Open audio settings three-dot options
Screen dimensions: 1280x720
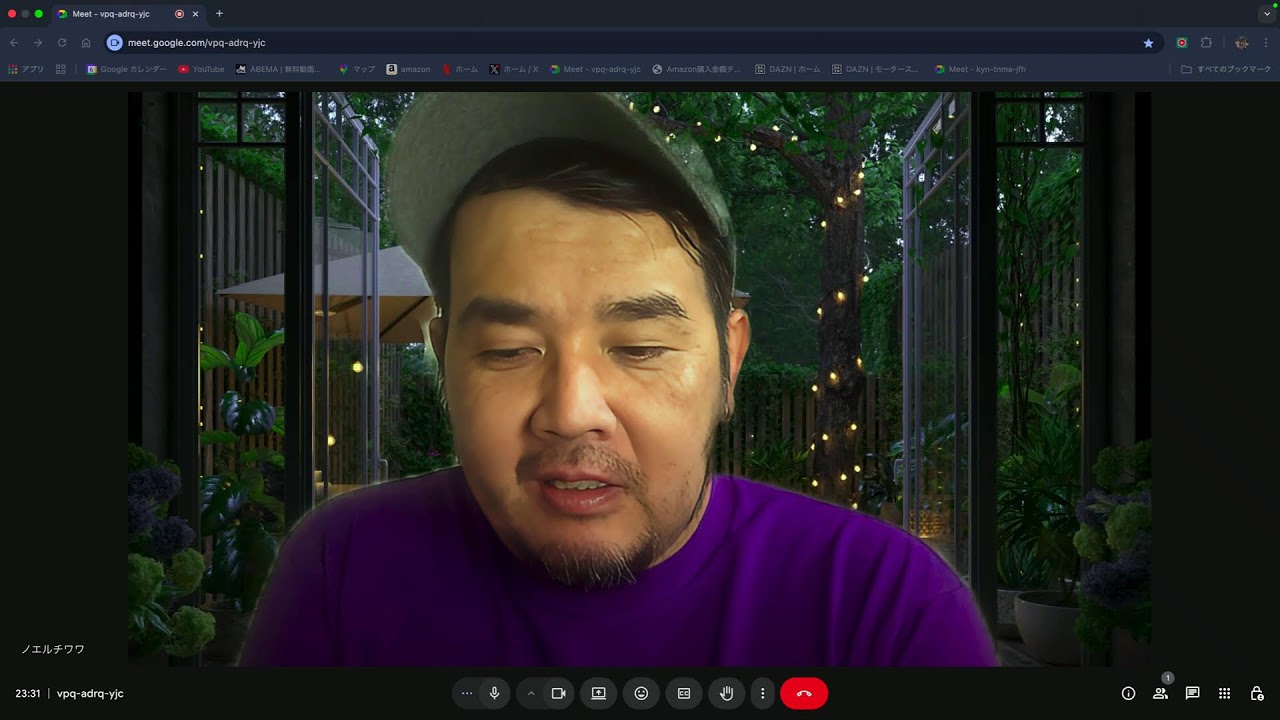tap(467, 693)
